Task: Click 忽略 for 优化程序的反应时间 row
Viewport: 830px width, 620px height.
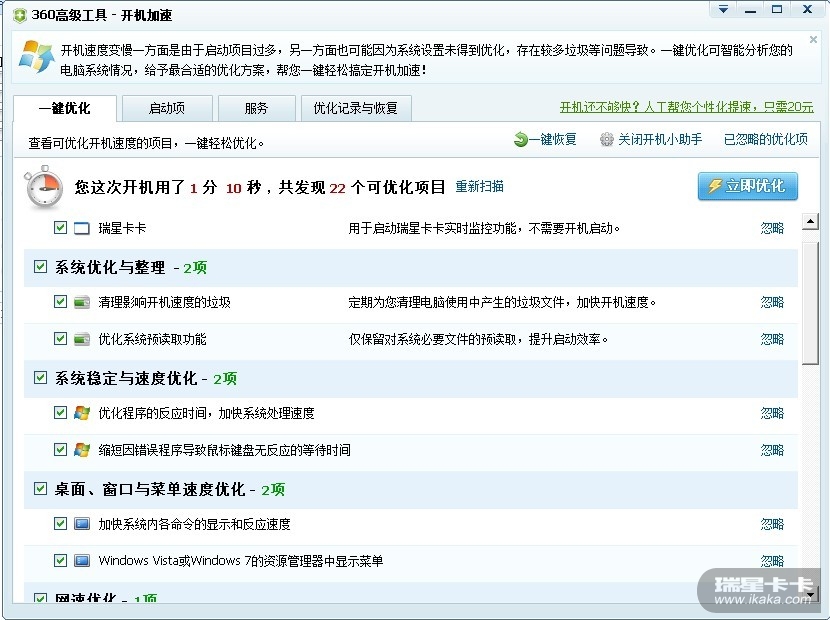Action: 772,413
